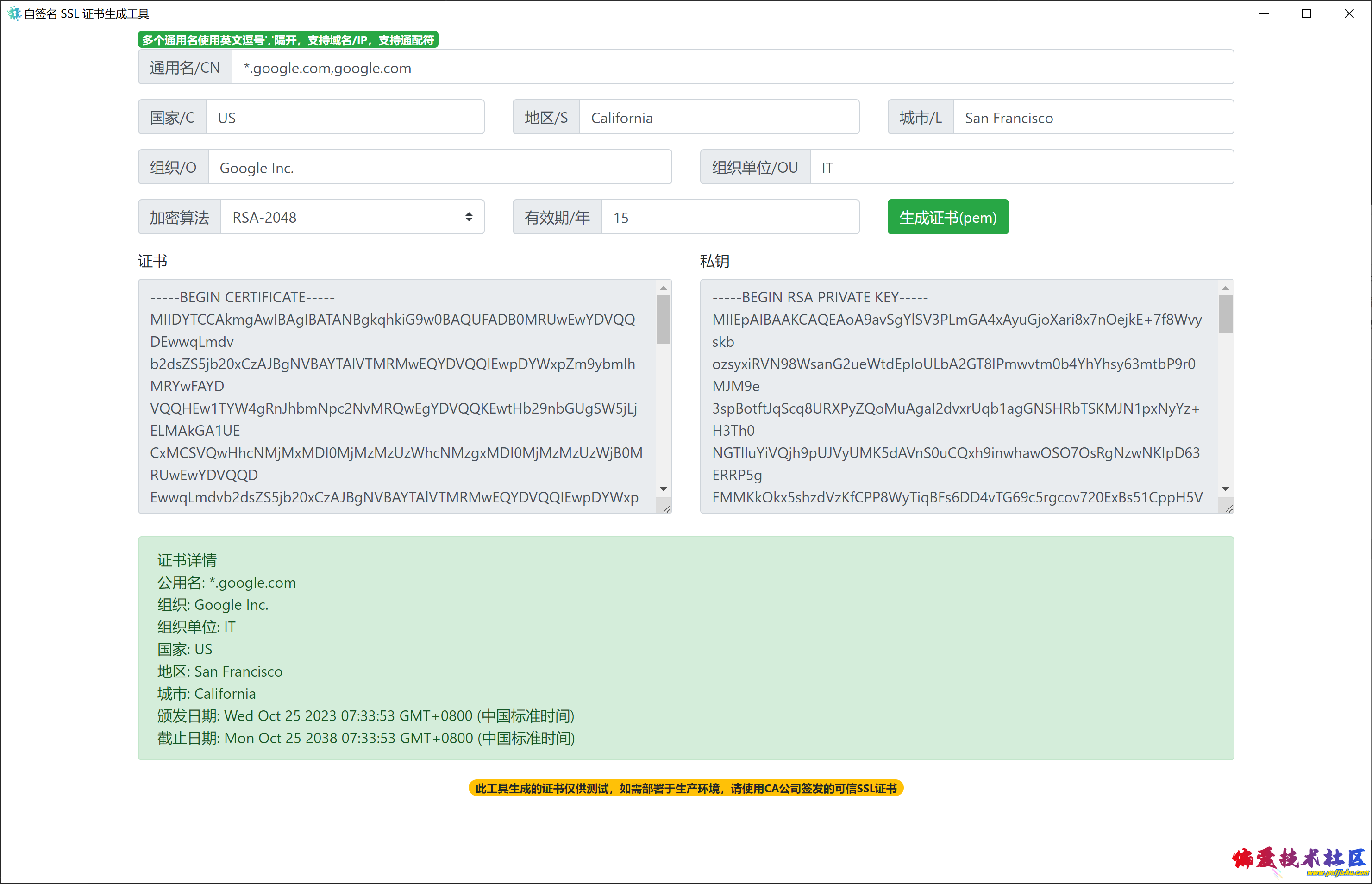Viewport: 1372px width, 884px height.
Task: Click the 国家/C field containing US
Action: click(345, 117)
